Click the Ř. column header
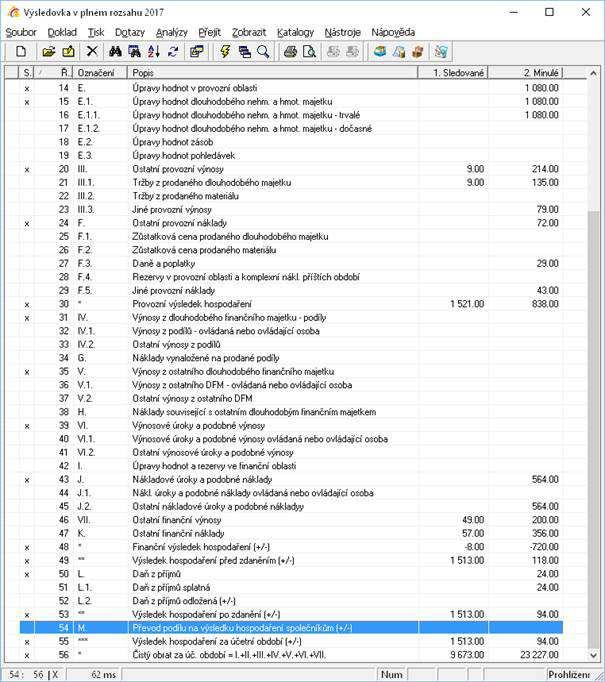Viewport: 605px width, 682px height. tap(54, 73)
